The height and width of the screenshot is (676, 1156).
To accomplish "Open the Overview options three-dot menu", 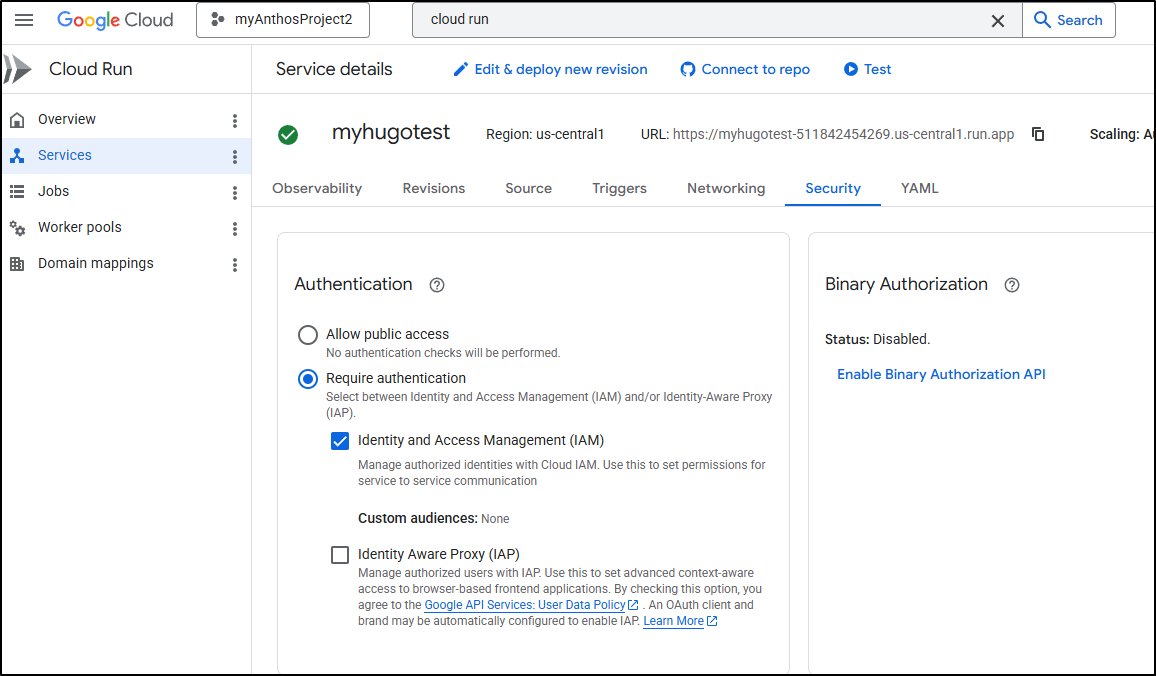I will (235, 120).
